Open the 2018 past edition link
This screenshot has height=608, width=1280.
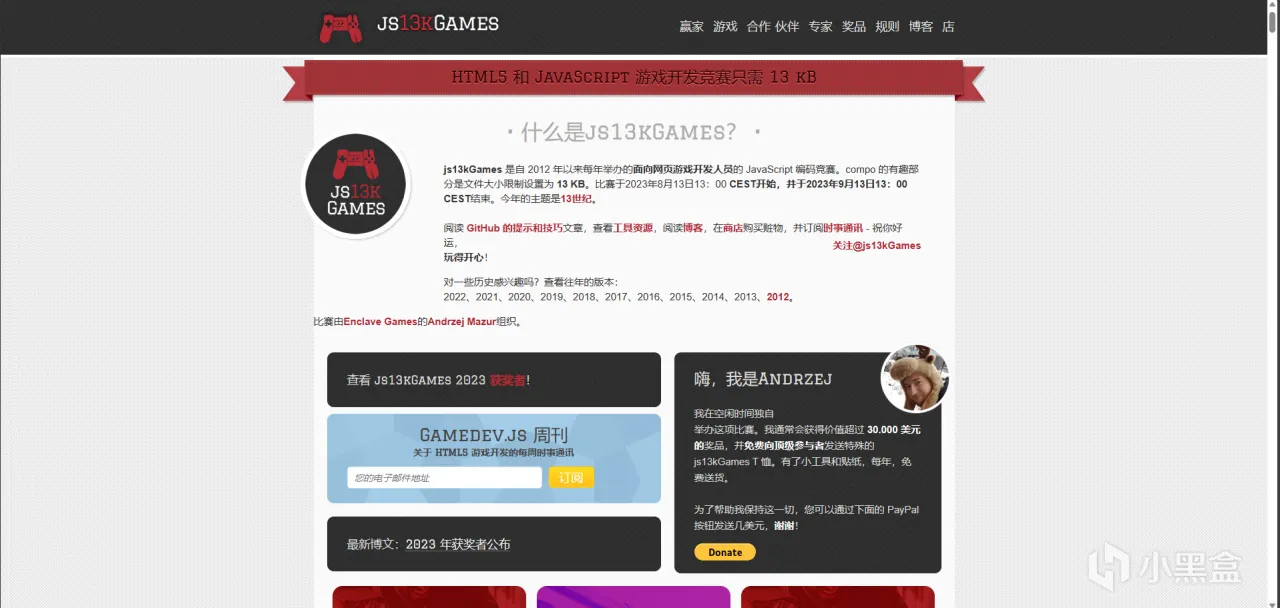click(x=584, y=297)
